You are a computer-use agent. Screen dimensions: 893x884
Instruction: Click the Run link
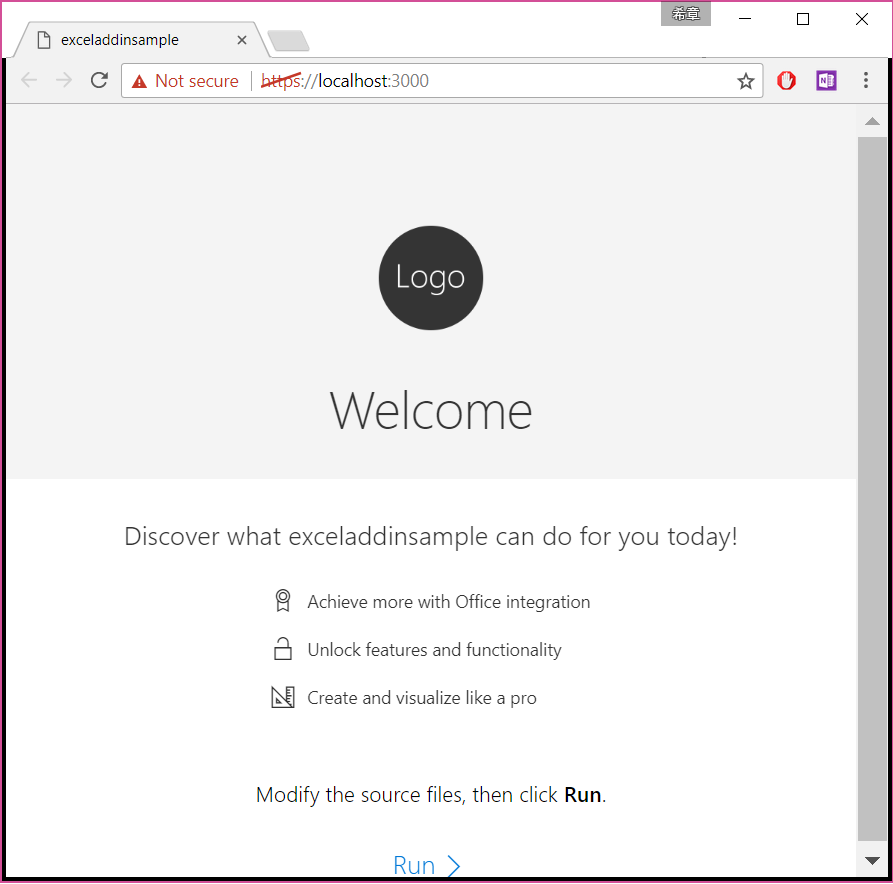[x=414, y=864]
